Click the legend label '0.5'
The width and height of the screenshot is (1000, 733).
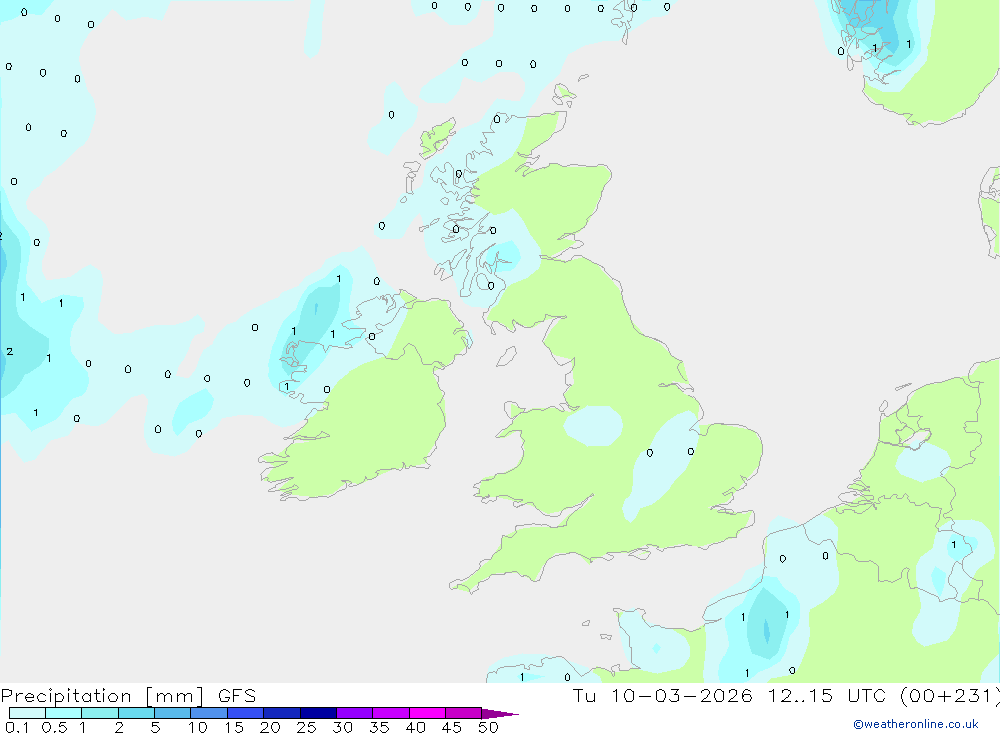(x=54, y=727)
